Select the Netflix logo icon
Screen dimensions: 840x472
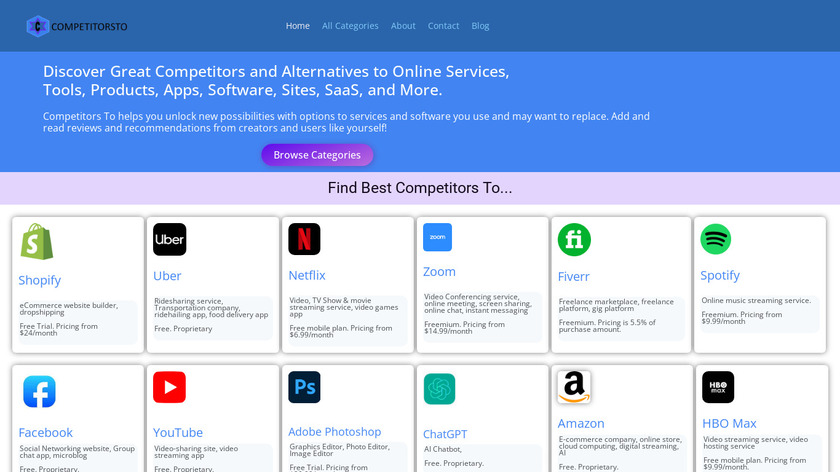click(x=304, y=239)
